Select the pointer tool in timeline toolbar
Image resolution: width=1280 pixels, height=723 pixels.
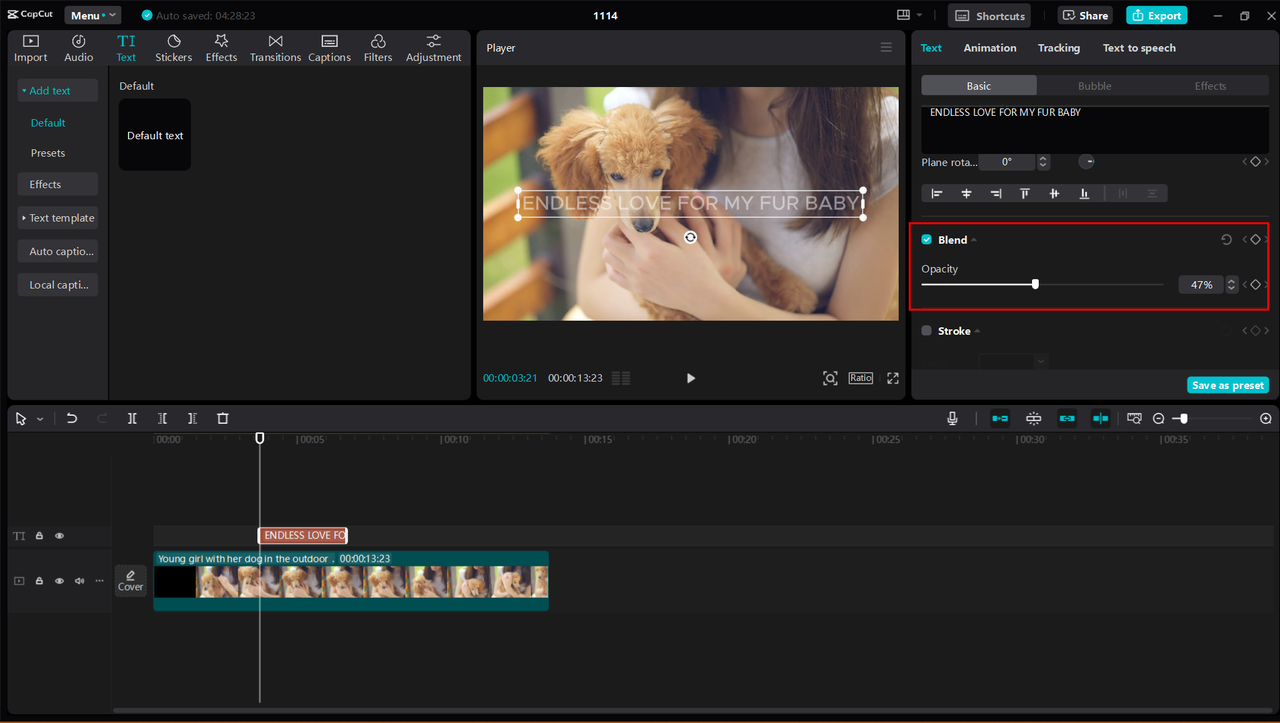tap(21, 419)
